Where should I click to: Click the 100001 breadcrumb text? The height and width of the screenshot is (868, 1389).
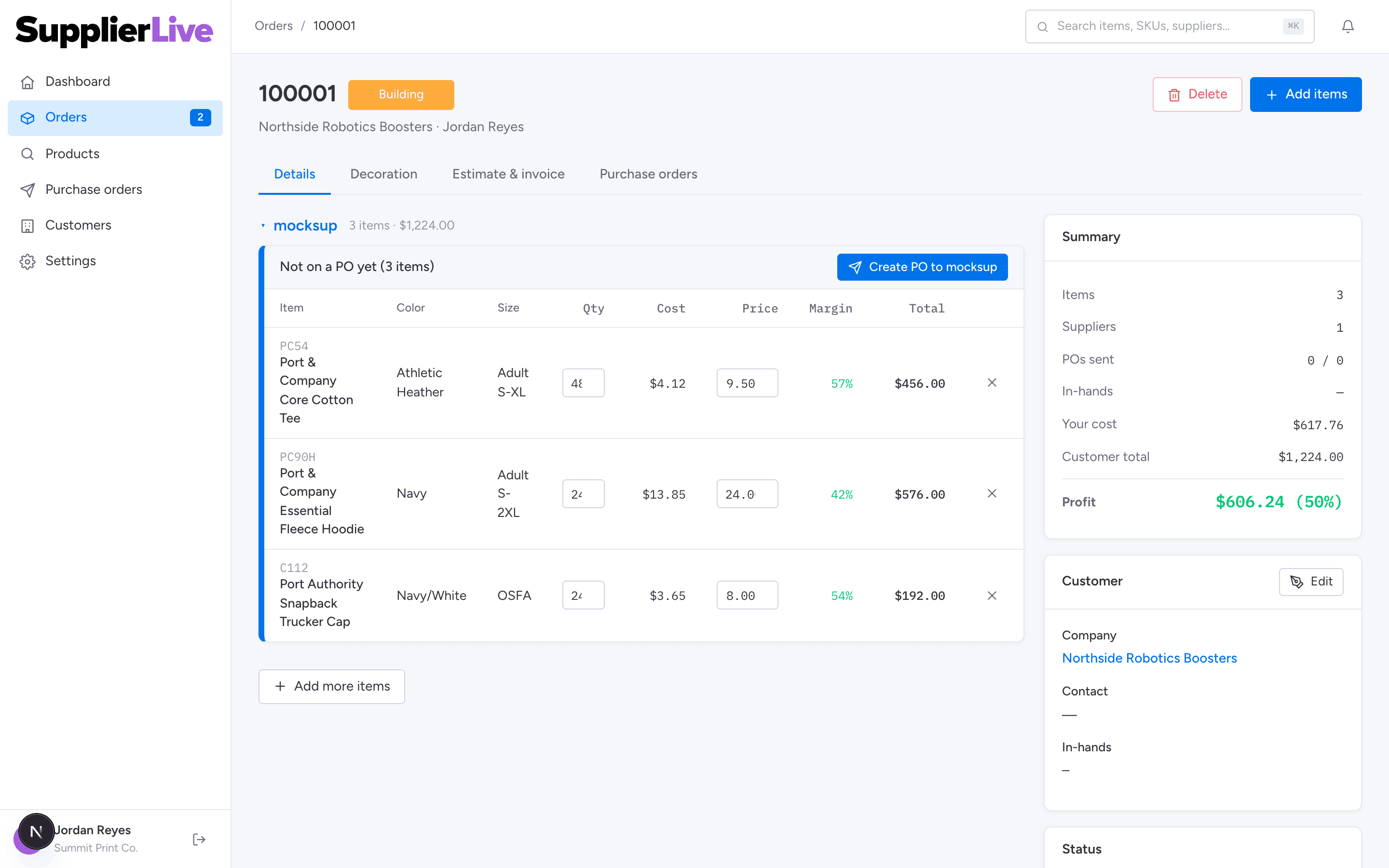(334, 26)
